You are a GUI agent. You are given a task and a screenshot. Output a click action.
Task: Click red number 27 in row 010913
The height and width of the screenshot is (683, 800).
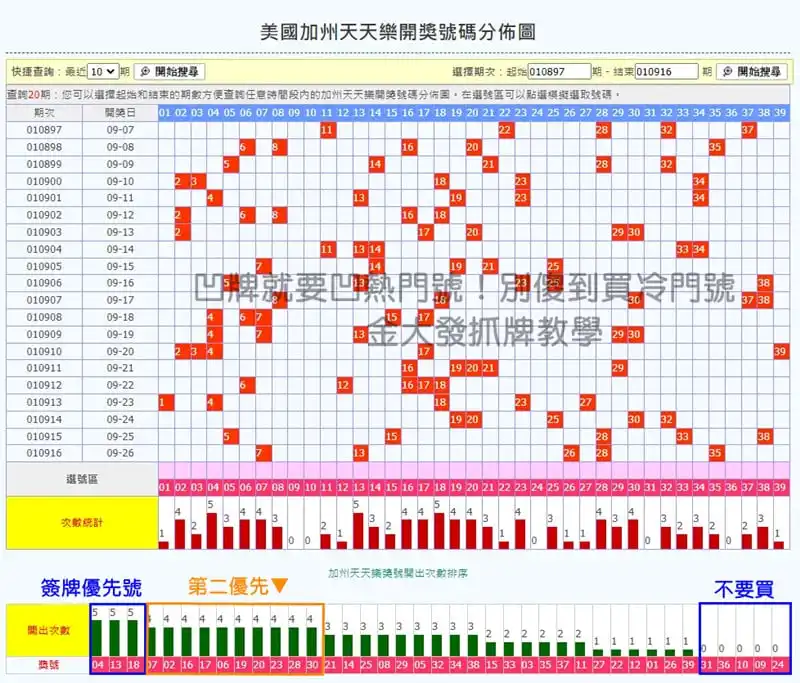587,402
